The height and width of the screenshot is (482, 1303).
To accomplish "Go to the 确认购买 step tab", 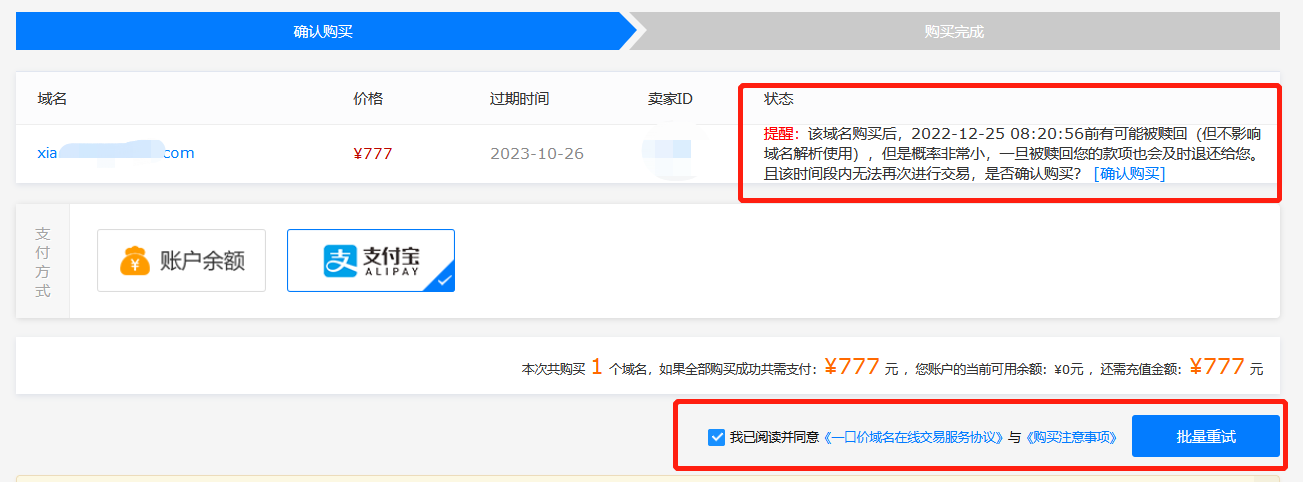I will pyautogui.click(x=323, y=31).
